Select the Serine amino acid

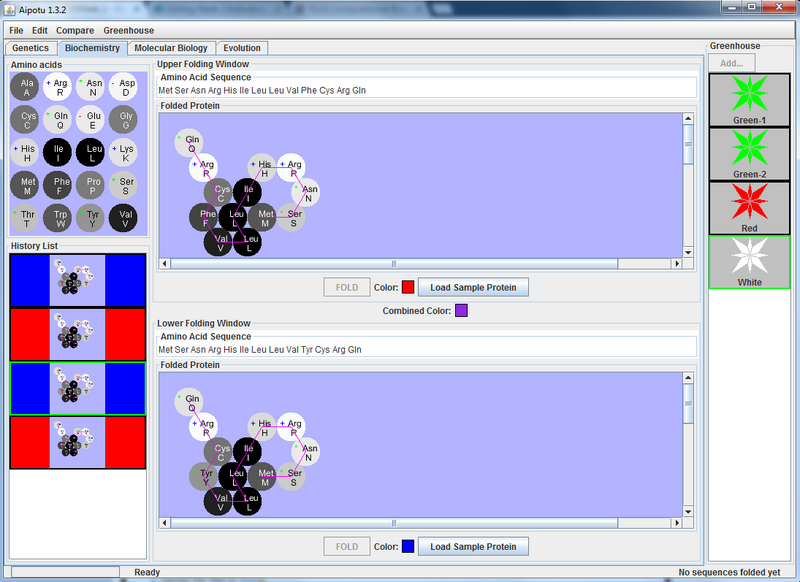(124, 186)
